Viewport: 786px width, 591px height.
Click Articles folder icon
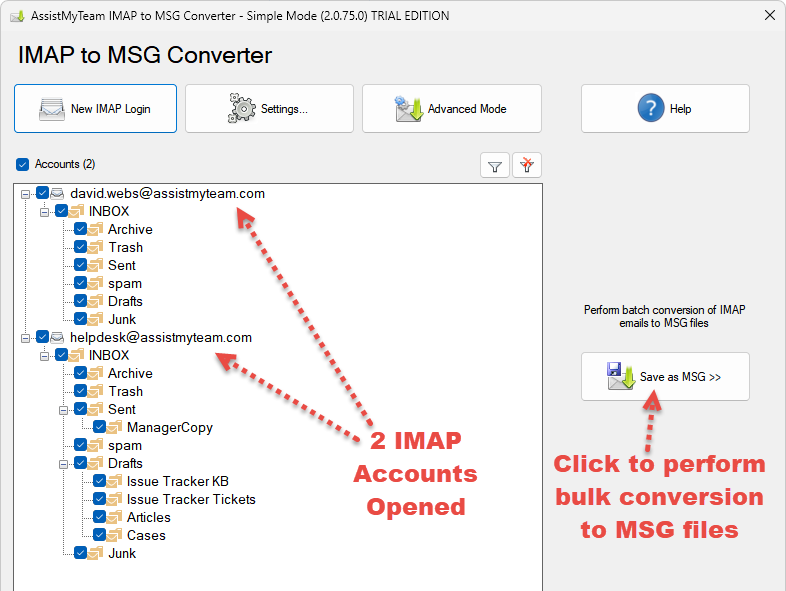pyautogui.click(x=114, y=517)
